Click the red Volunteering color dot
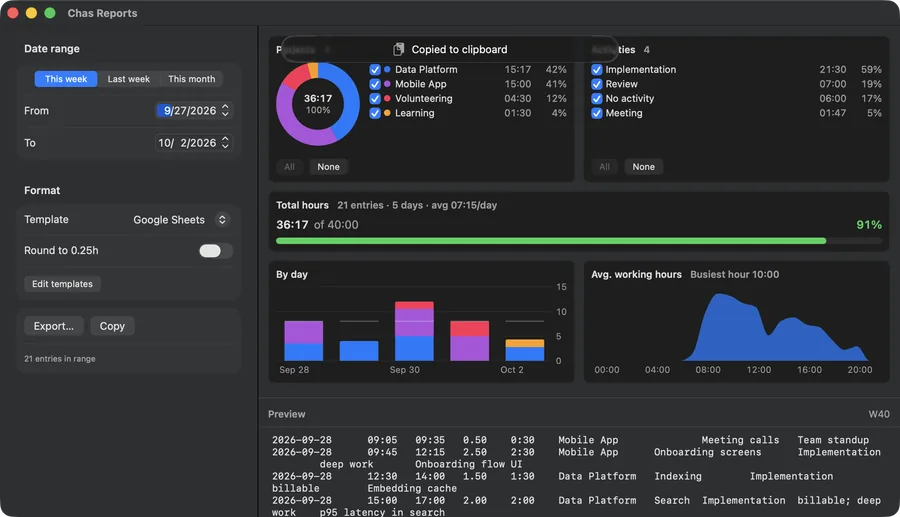 click(387, 99)
